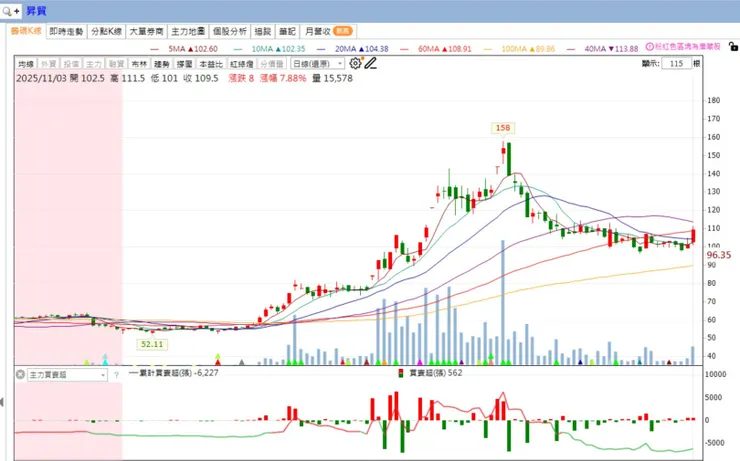The image size is (740, 461).
Task: Open the 筆記 tab
Action: click(x=287, y=32)
